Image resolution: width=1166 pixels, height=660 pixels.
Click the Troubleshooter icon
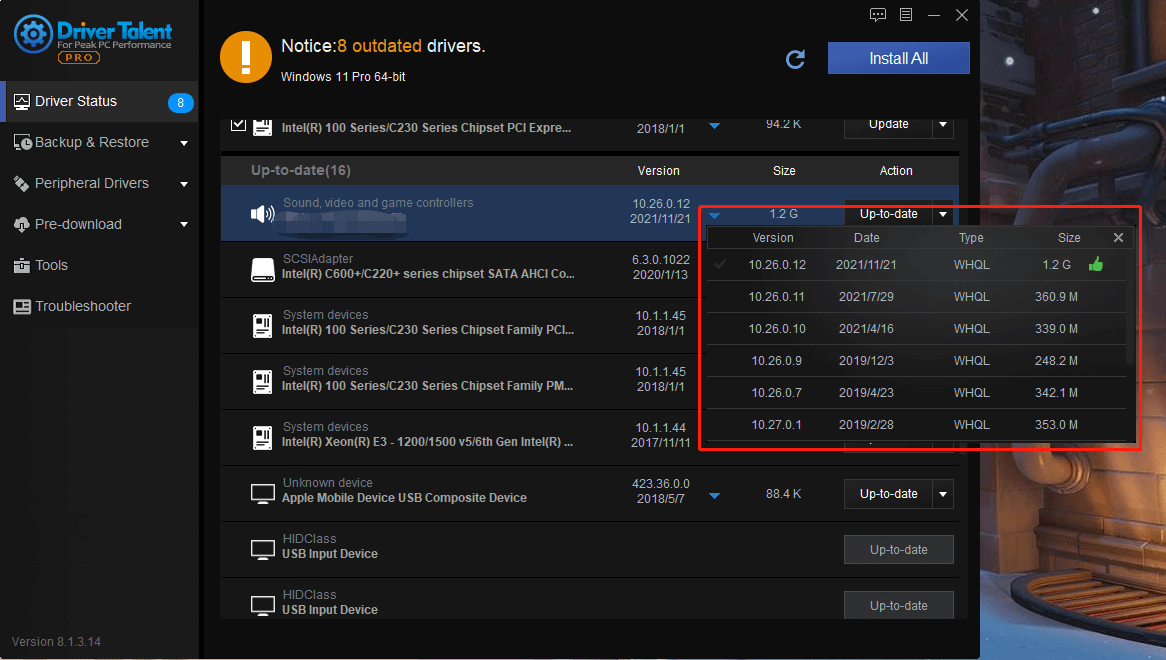[22, 306]
